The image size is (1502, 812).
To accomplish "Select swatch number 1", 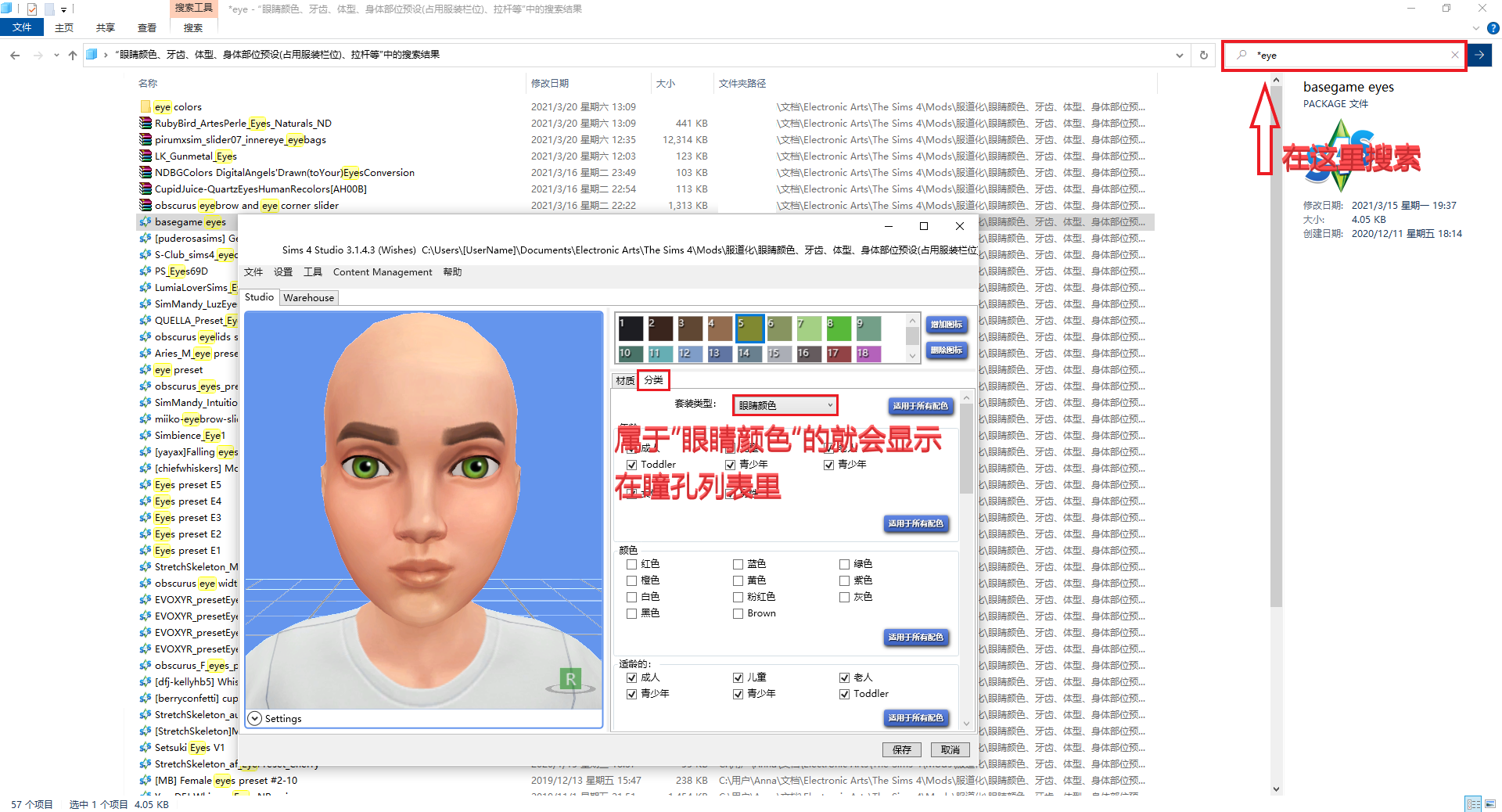I will click(x=631, y=329).
